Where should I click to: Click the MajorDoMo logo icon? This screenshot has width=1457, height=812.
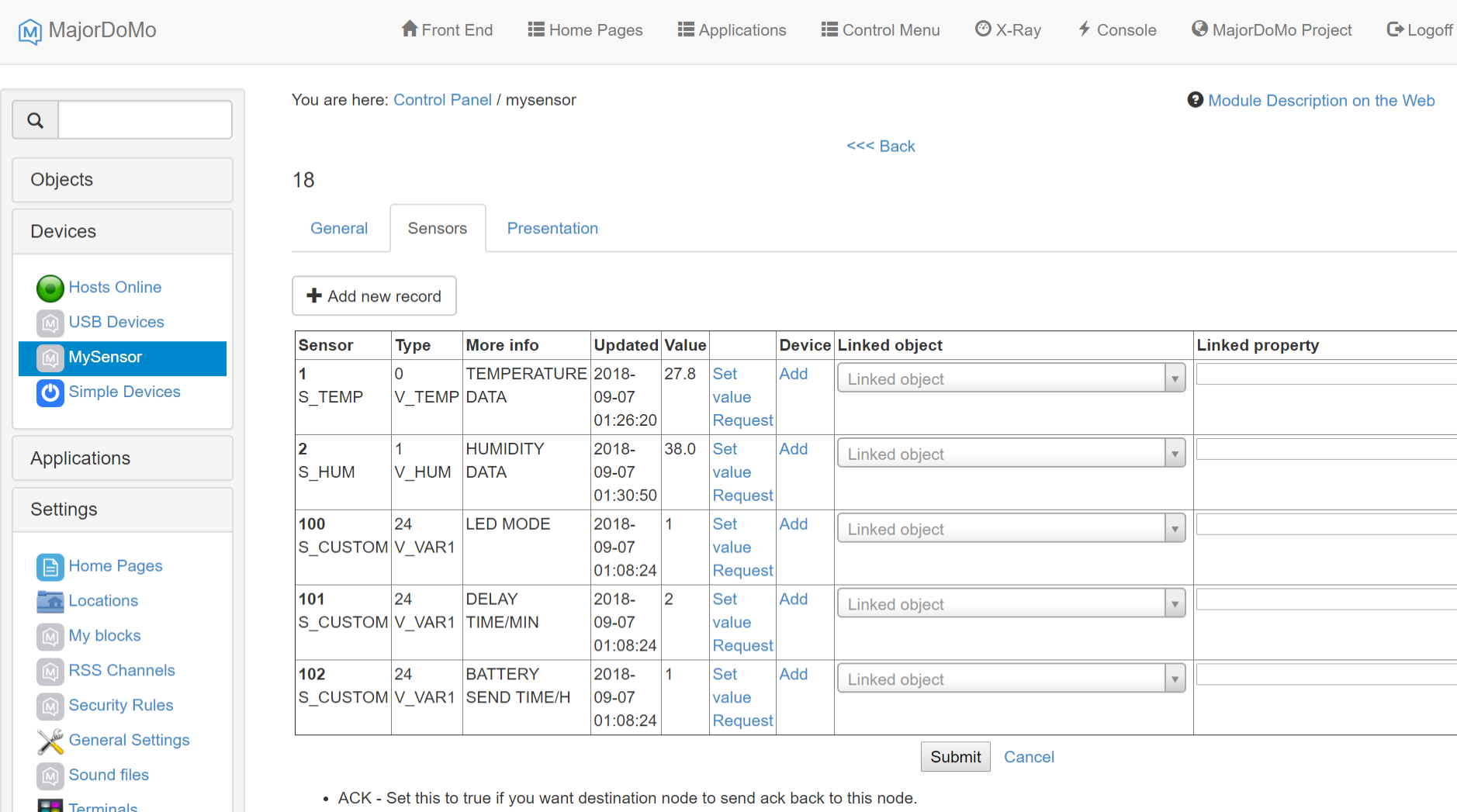(x=29, y=31)
